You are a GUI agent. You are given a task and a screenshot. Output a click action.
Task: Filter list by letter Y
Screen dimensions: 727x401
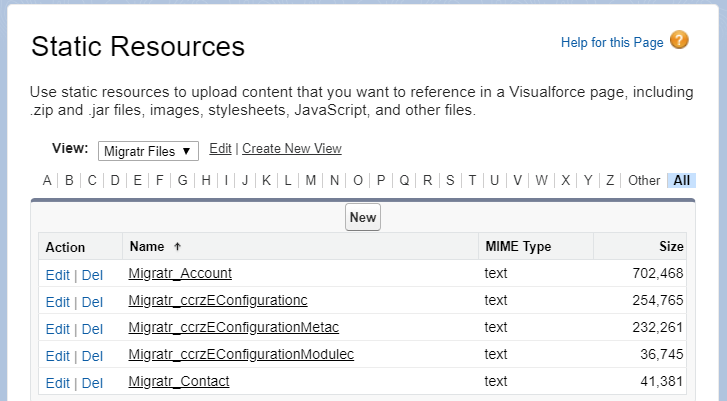588,180
